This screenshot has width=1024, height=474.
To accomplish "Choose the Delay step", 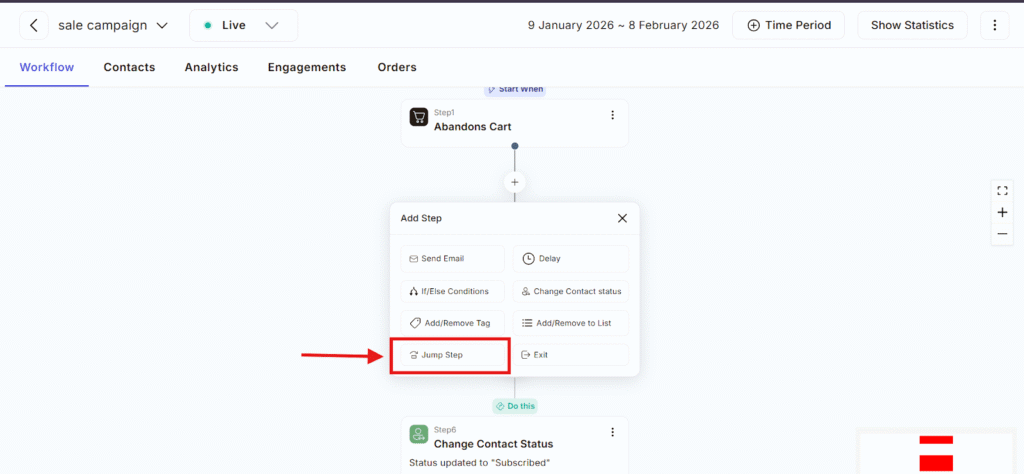I will coord(570,259).
